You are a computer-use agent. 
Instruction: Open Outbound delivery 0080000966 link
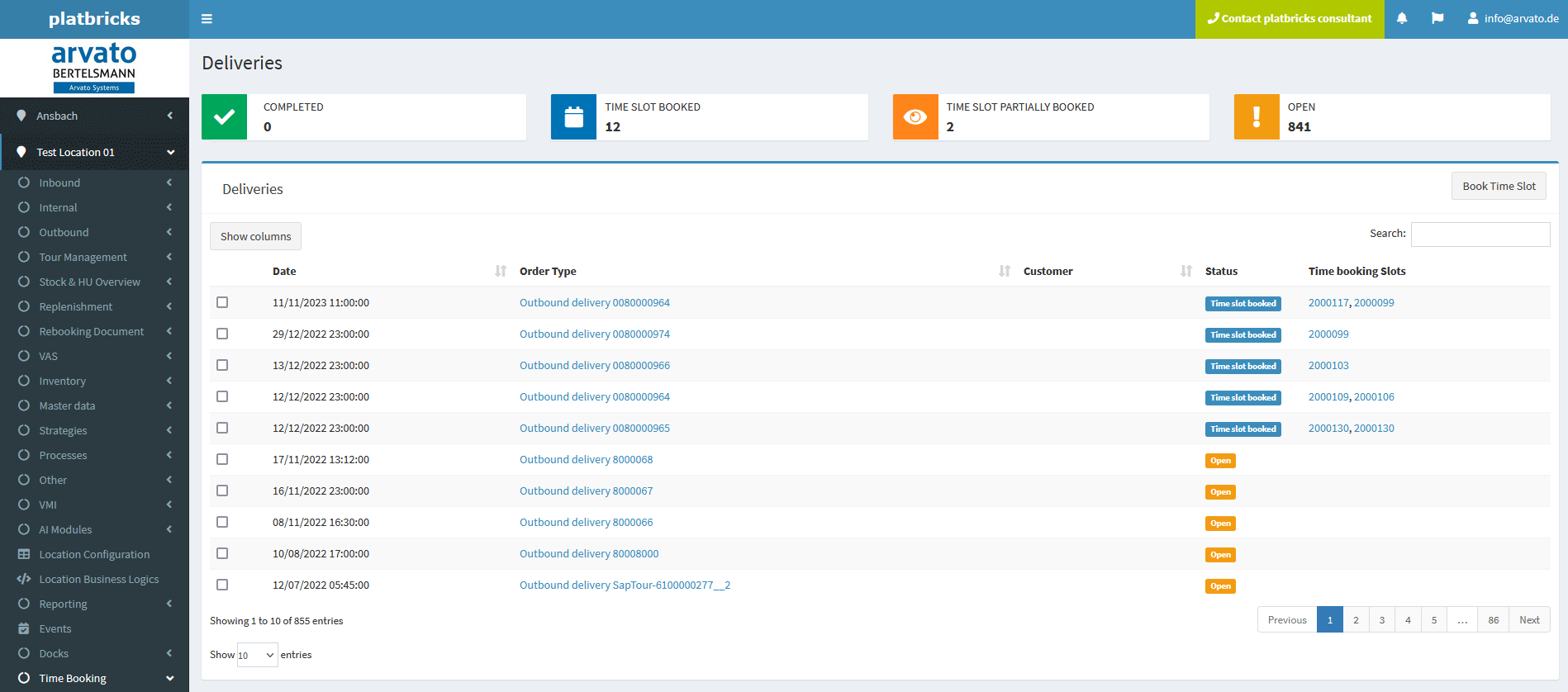pyautogui.click(x=595, y=365)
